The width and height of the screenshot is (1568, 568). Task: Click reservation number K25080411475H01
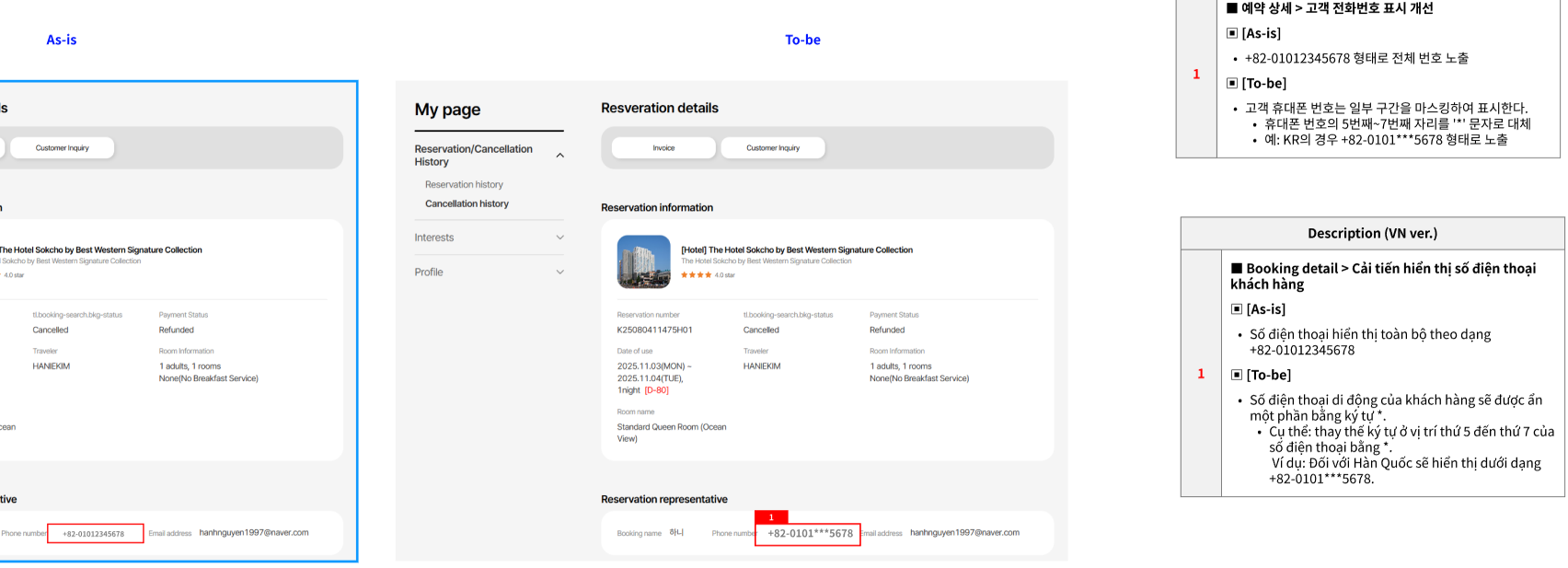pos(654,330)
